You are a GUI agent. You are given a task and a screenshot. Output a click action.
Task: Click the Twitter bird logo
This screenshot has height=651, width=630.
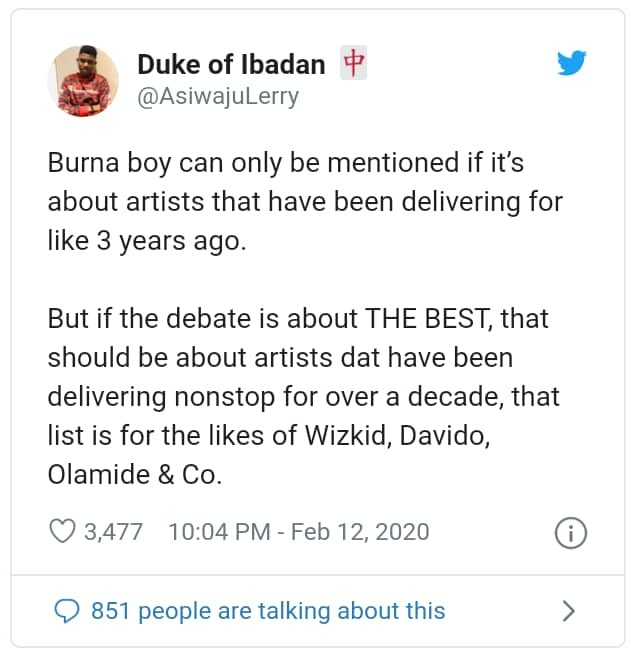tap(571, 64)
